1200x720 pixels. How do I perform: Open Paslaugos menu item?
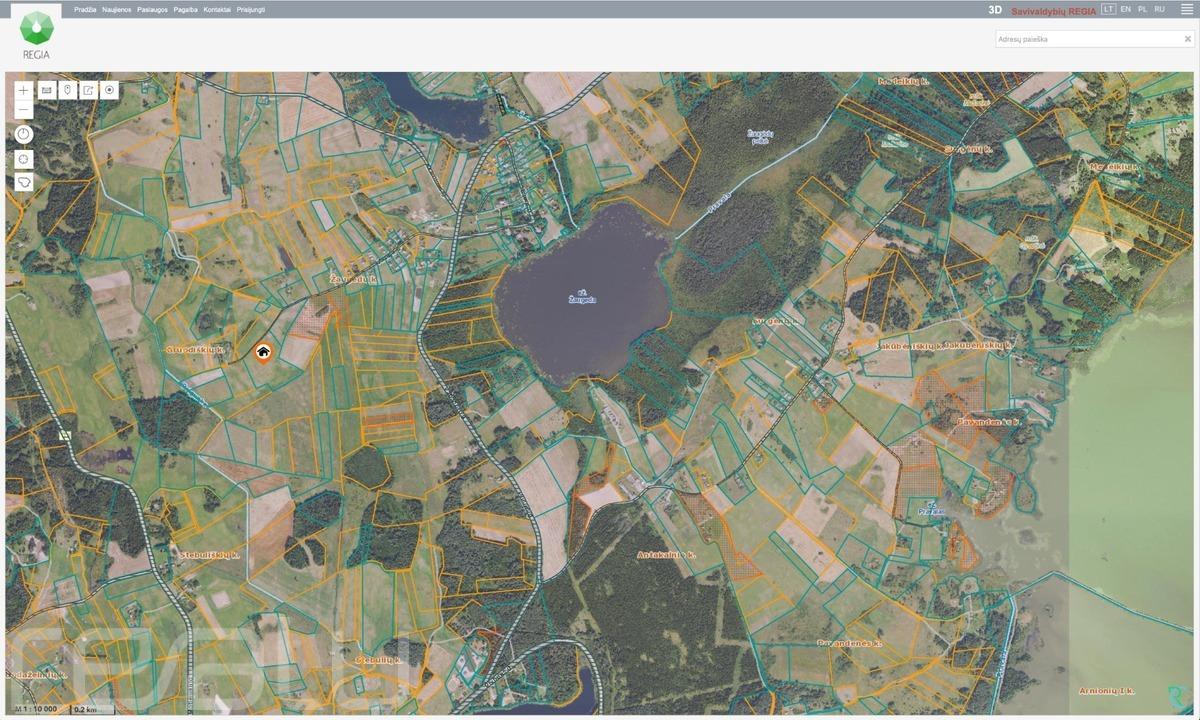(x=152, y=9)
